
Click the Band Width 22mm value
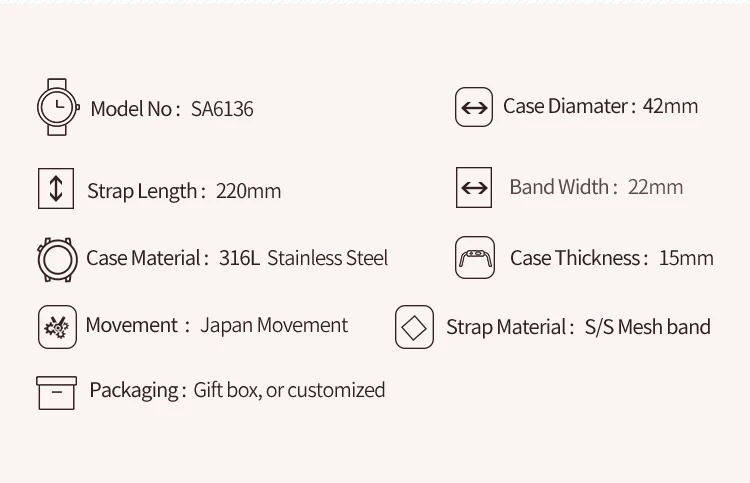[655, 187]
